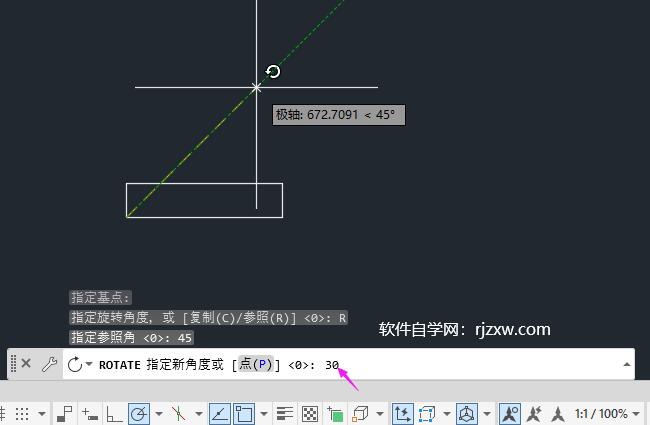This screenshot has width=650, height=425.
Task: Toggle snap mode dots icon
Action: click(x=22, y=413)
